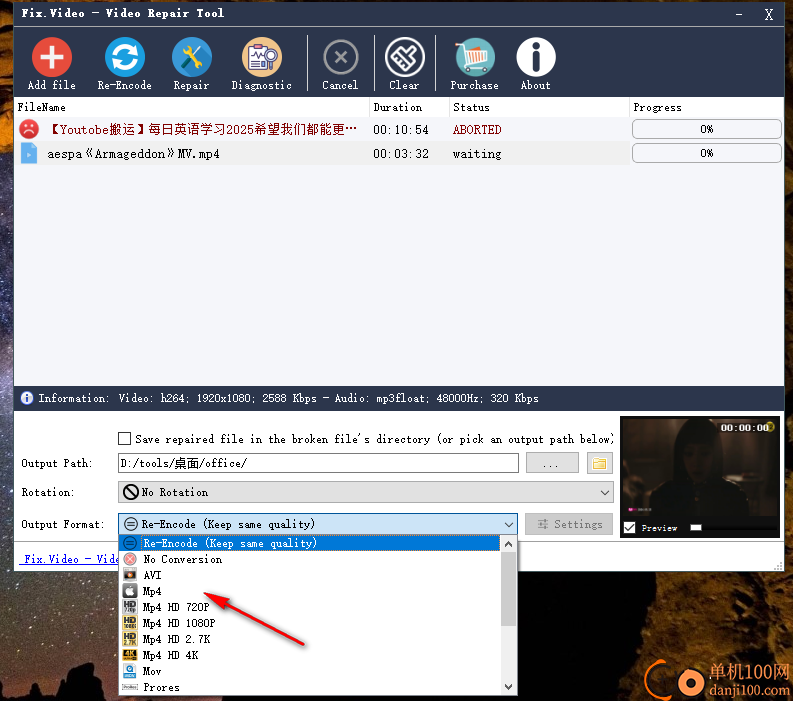
Task: Select Prores output format
Action: click(x=309, y=687)
